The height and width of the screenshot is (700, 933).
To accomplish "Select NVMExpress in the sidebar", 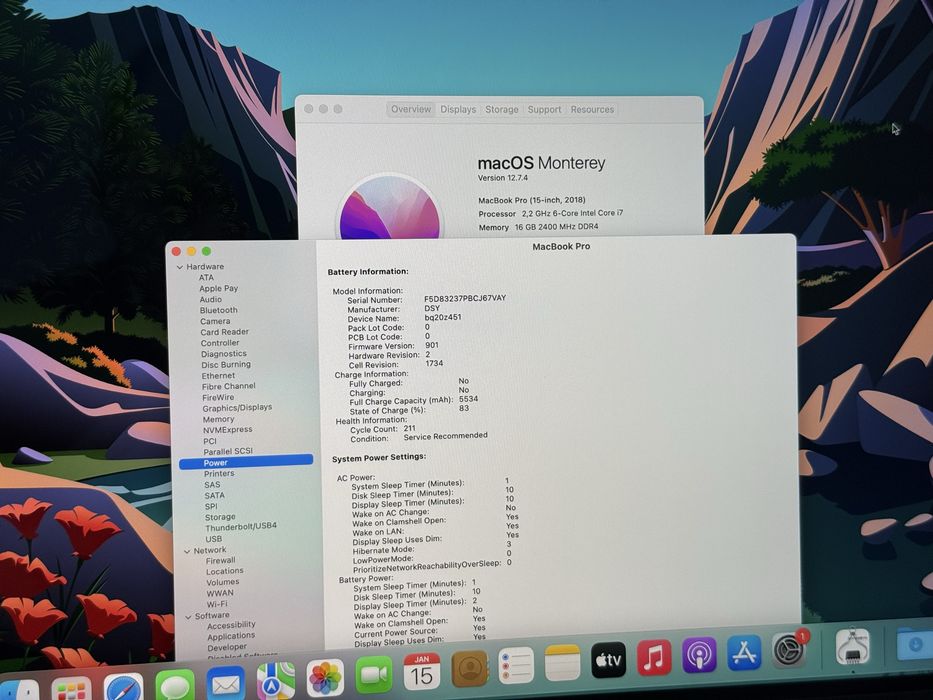I will 228,429.
